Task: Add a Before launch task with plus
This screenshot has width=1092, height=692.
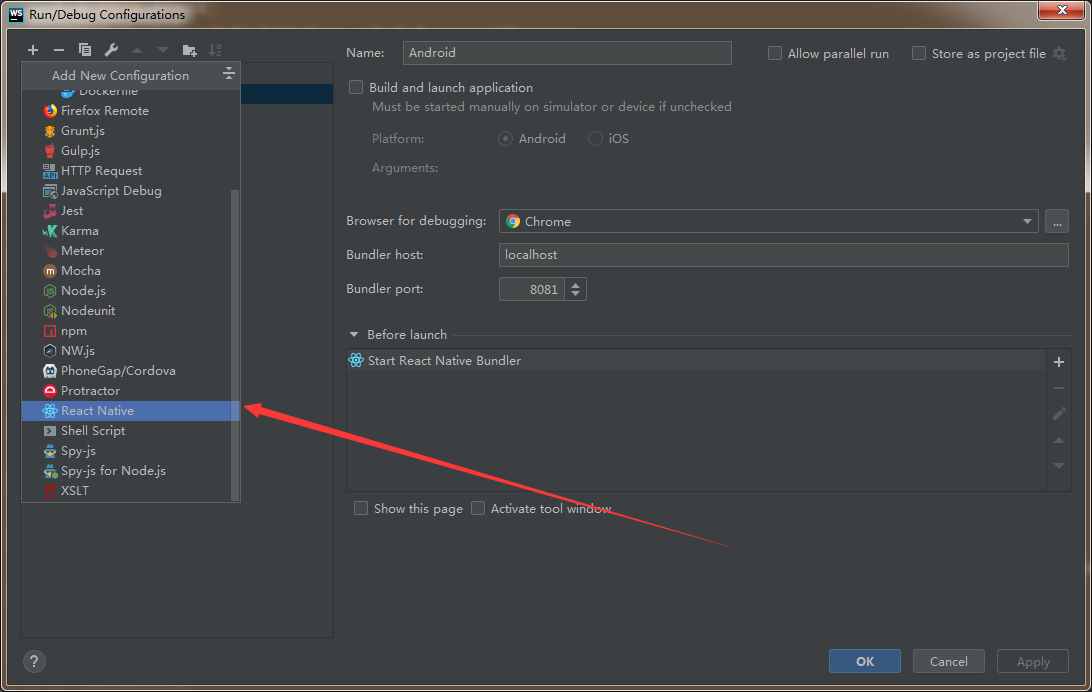Action: (1059, 362)
